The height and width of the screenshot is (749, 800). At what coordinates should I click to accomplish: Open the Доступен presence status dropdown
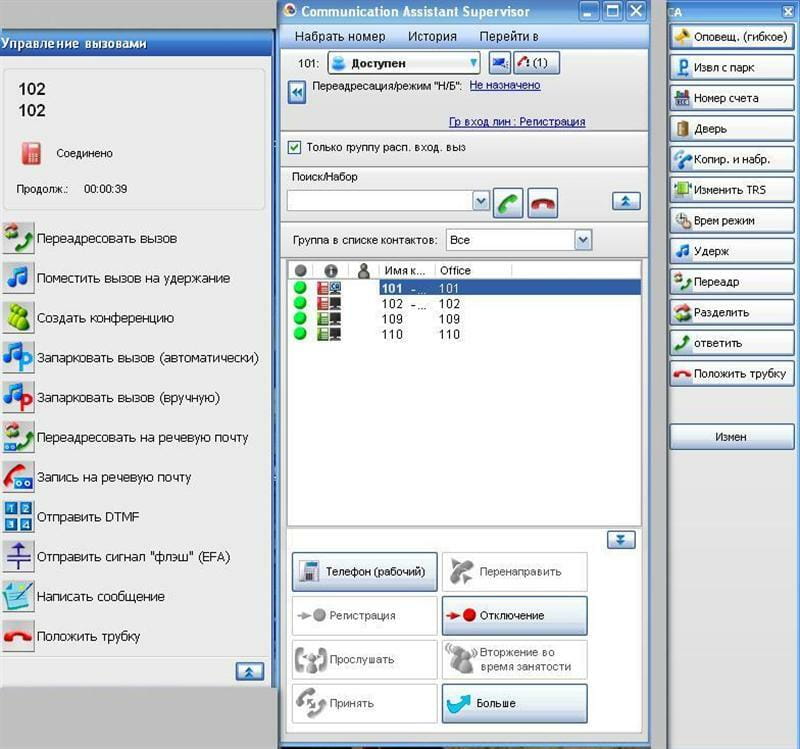[x=404, y=63]
